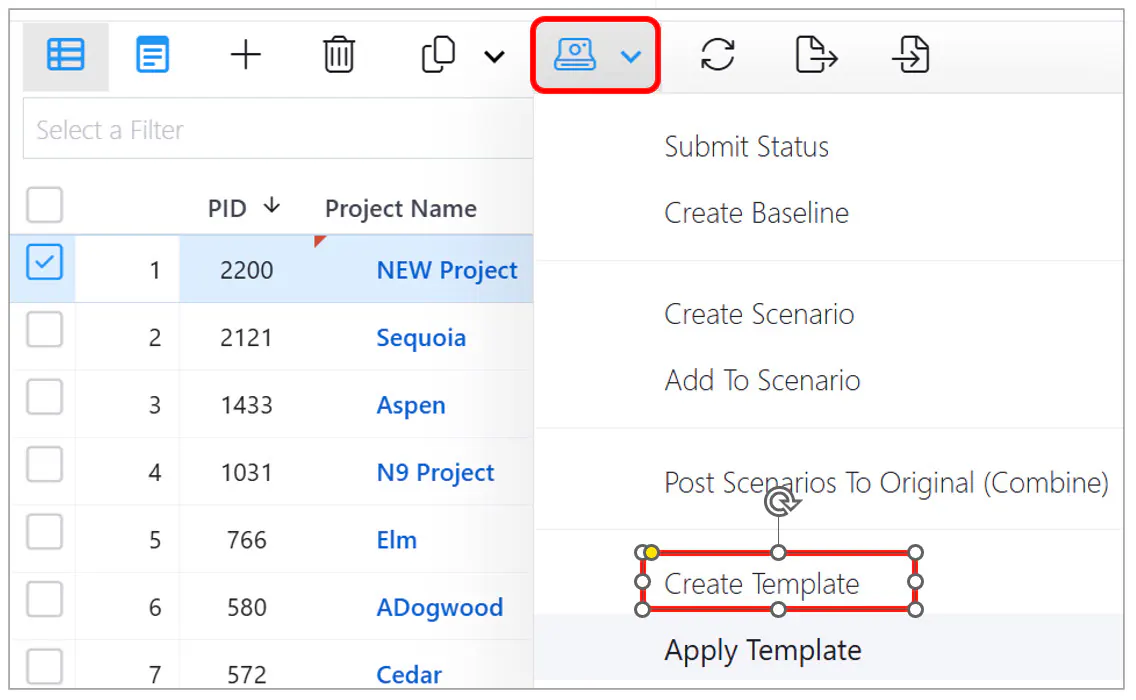Click the trash can delete icon

click(x=338, y=55)
